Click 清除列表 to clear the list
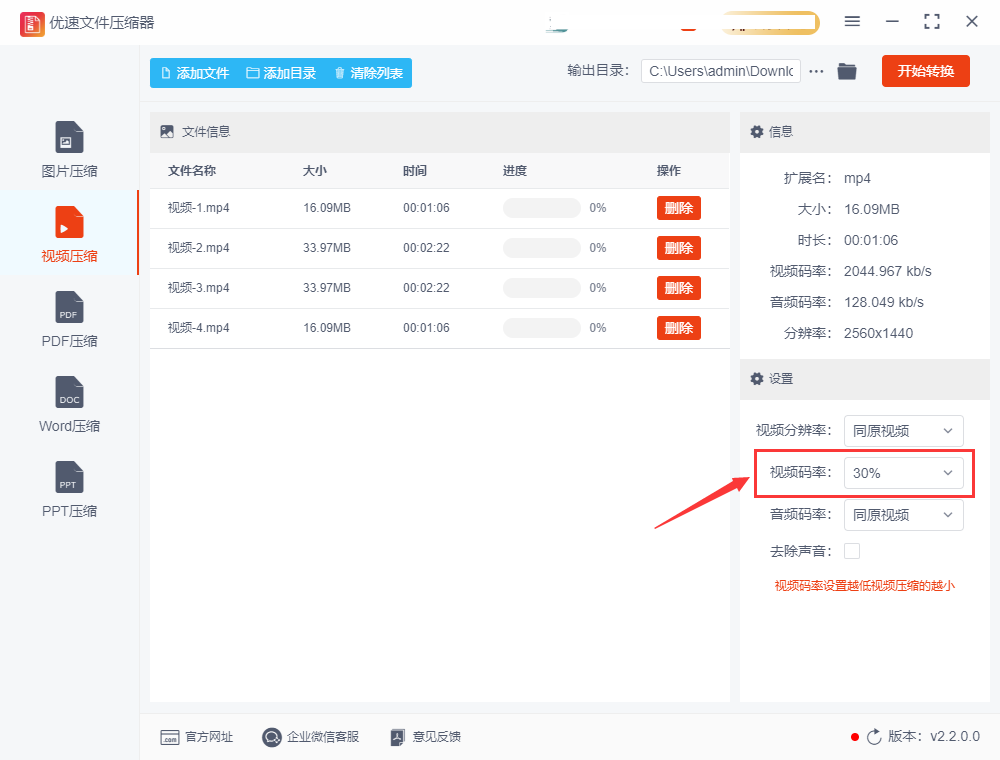 372,72
